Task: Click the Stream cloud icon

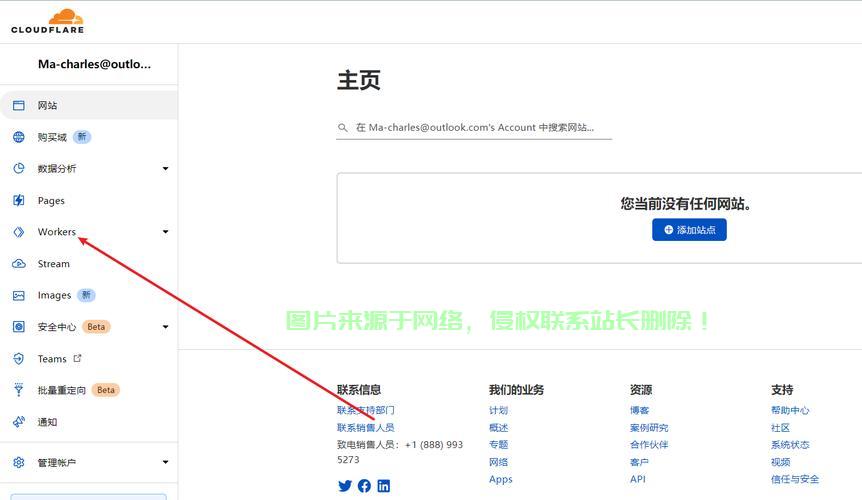Action: coord(19,264)
